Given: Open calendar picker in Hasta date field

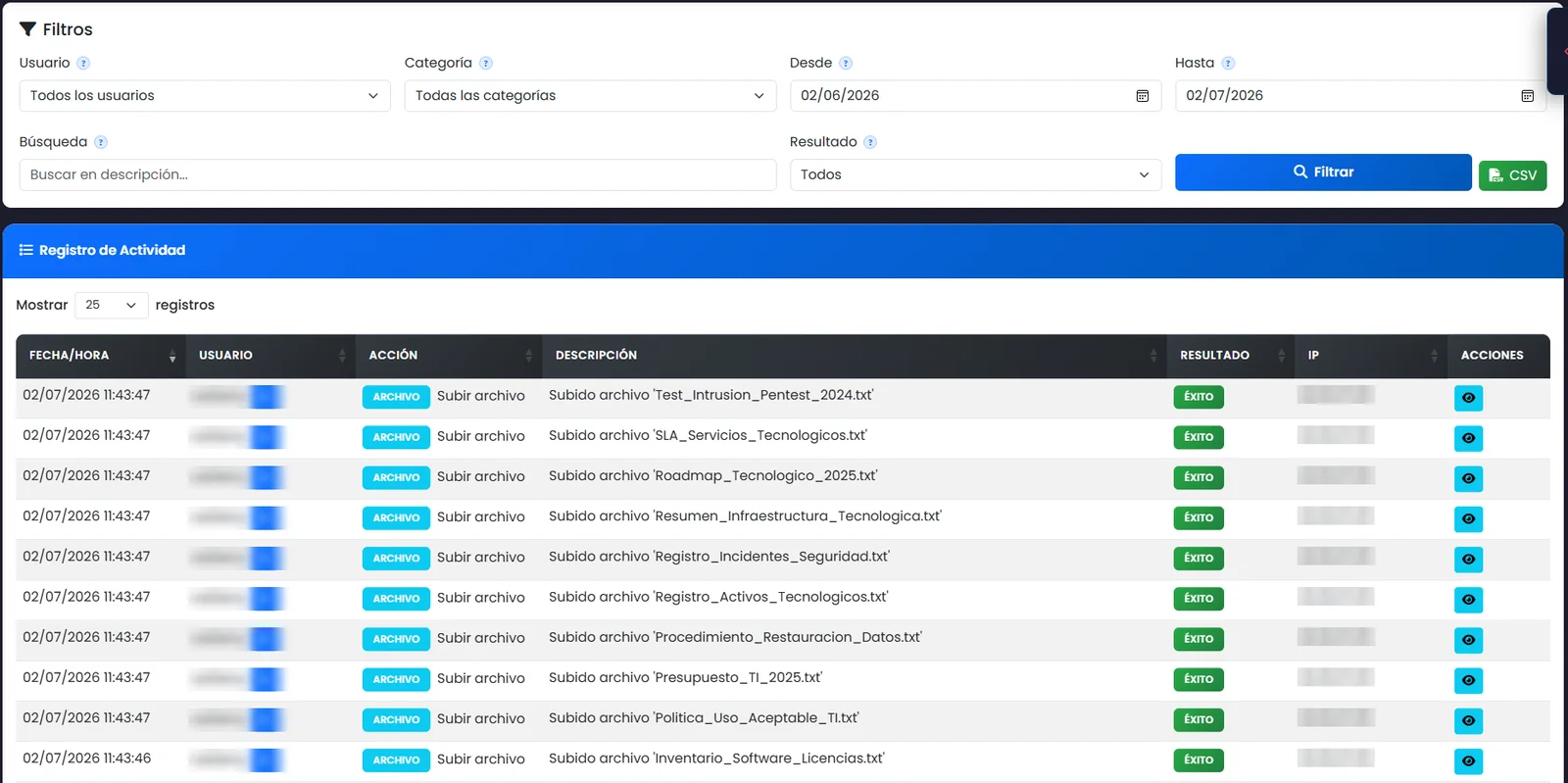Looking at the screenshot, I should pos(1527,96).
